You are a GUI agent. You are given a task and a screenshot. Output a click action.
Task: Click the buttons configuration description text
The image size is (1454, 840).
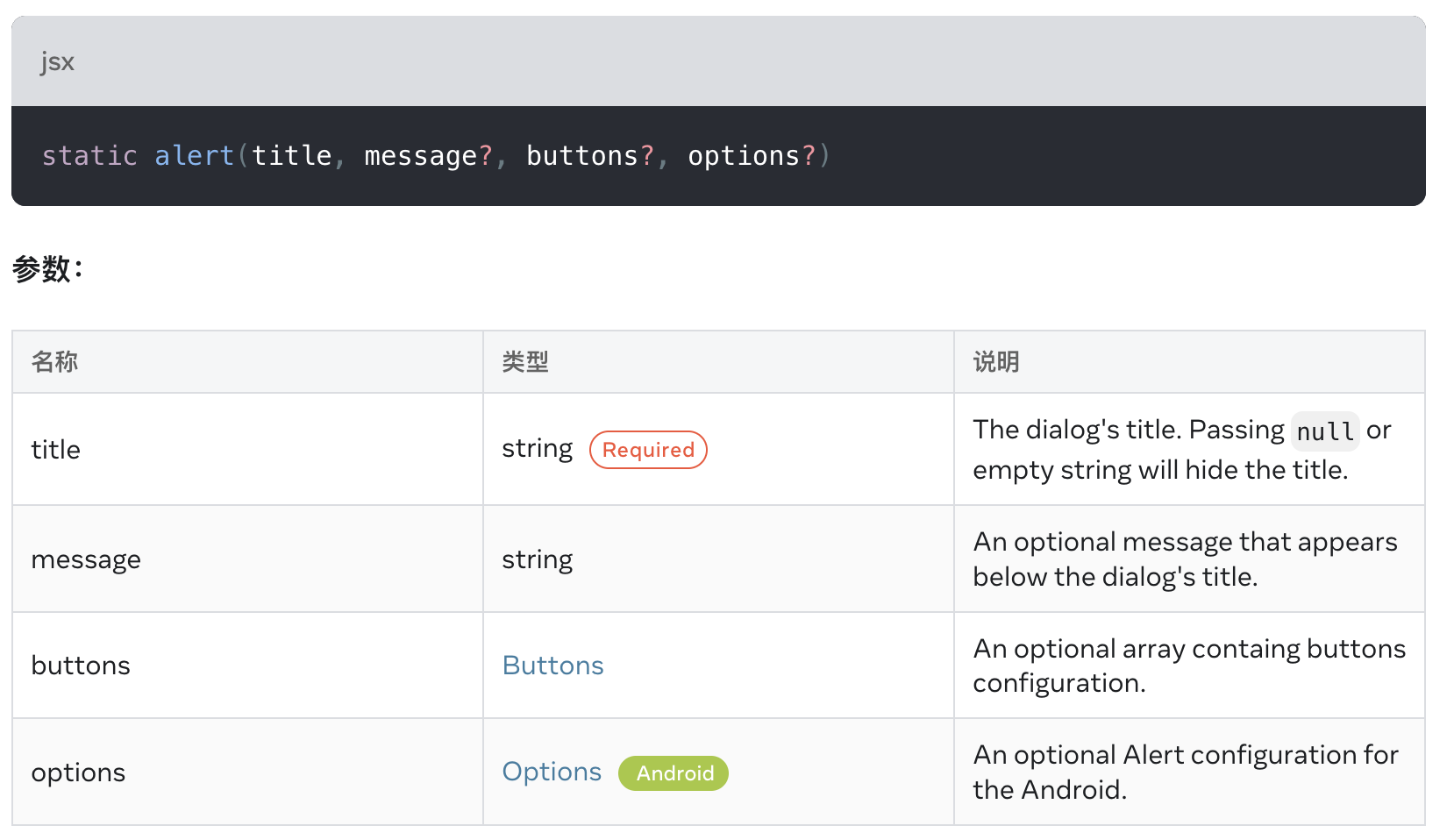click(x=1188, y=666)
